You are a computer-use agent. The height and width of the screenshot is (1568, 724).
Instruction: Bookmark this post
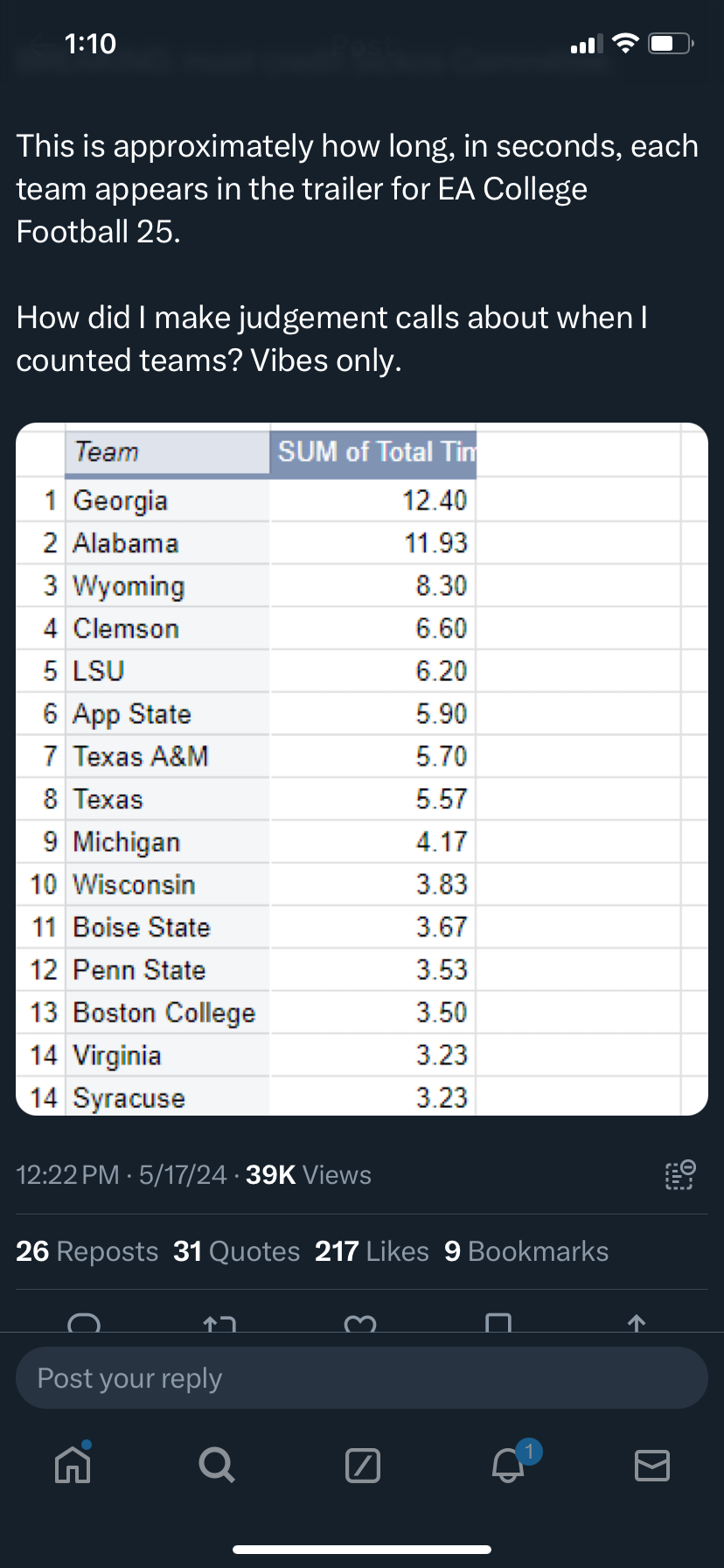(x=498, y=1323)
